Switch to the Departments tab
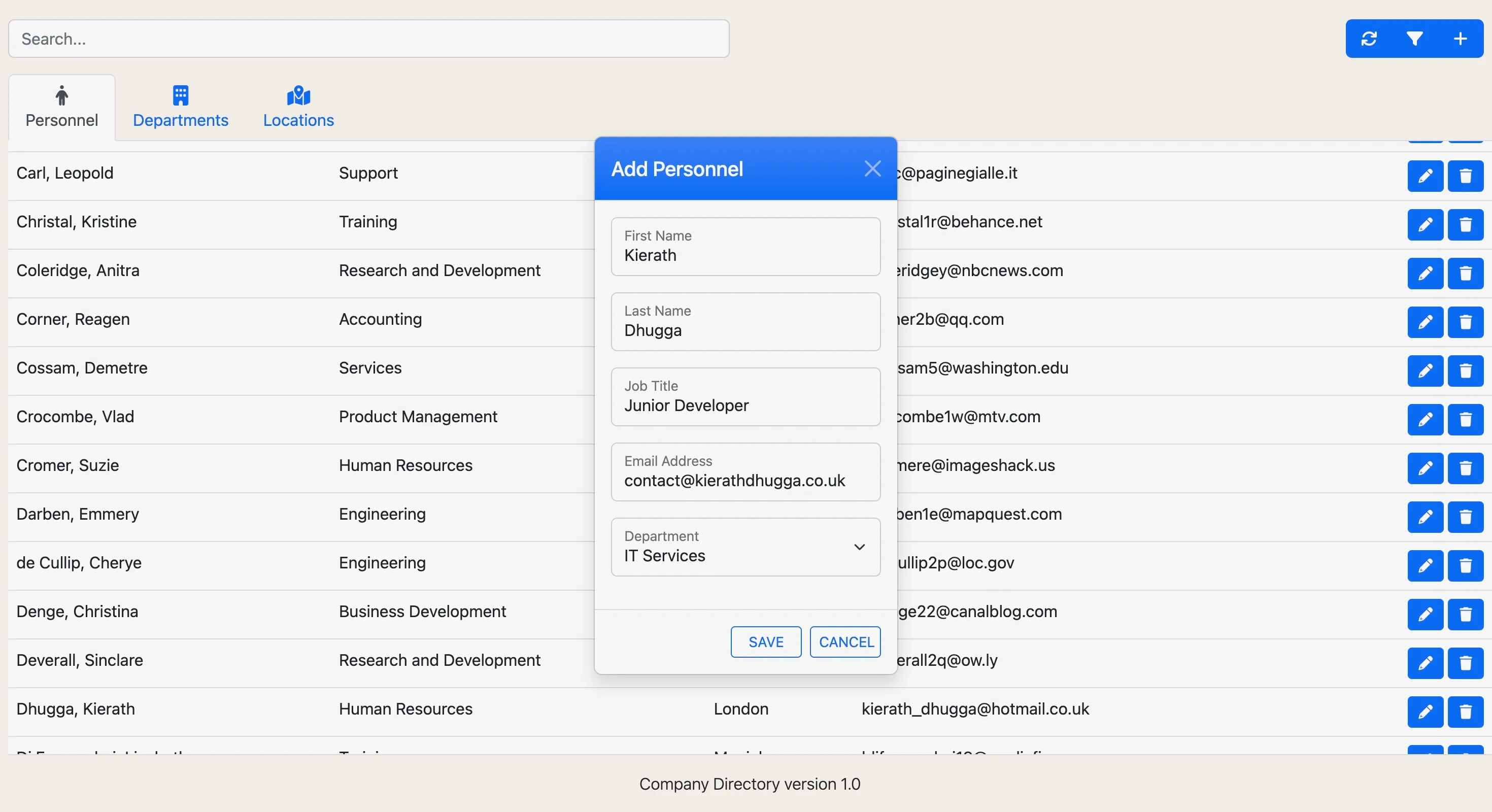 point(181,107)
